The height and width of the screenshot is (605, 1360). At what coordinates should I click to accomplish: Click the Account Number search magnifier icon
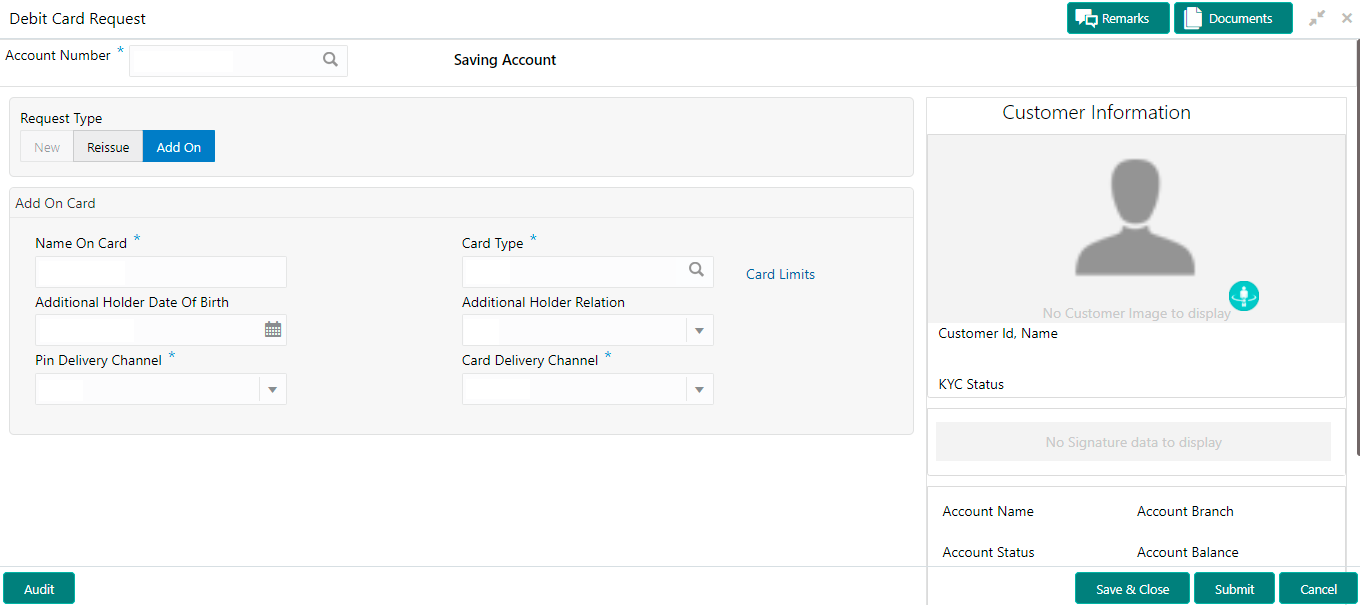point(330,60)
